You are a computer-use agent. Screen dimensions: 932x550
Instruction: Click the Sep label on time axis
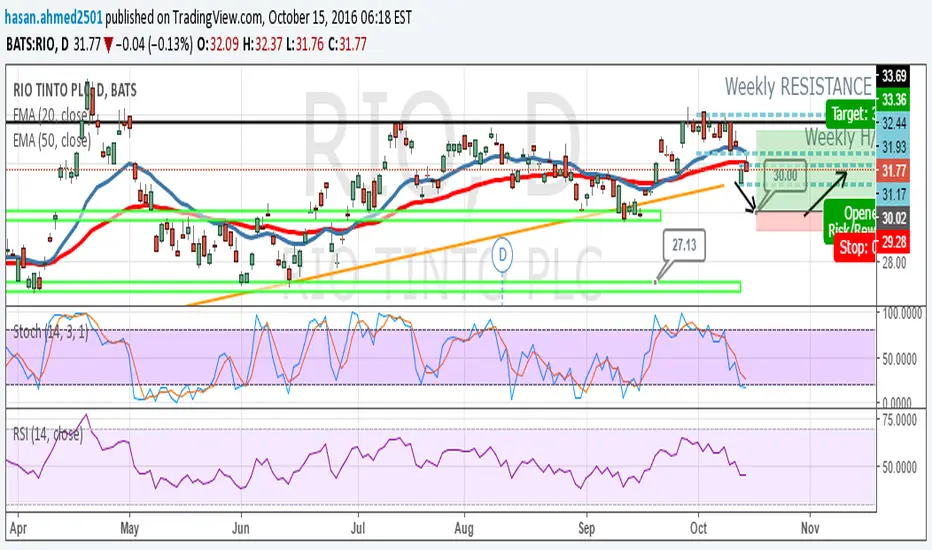pyautogui.click(x=586, y=528)
